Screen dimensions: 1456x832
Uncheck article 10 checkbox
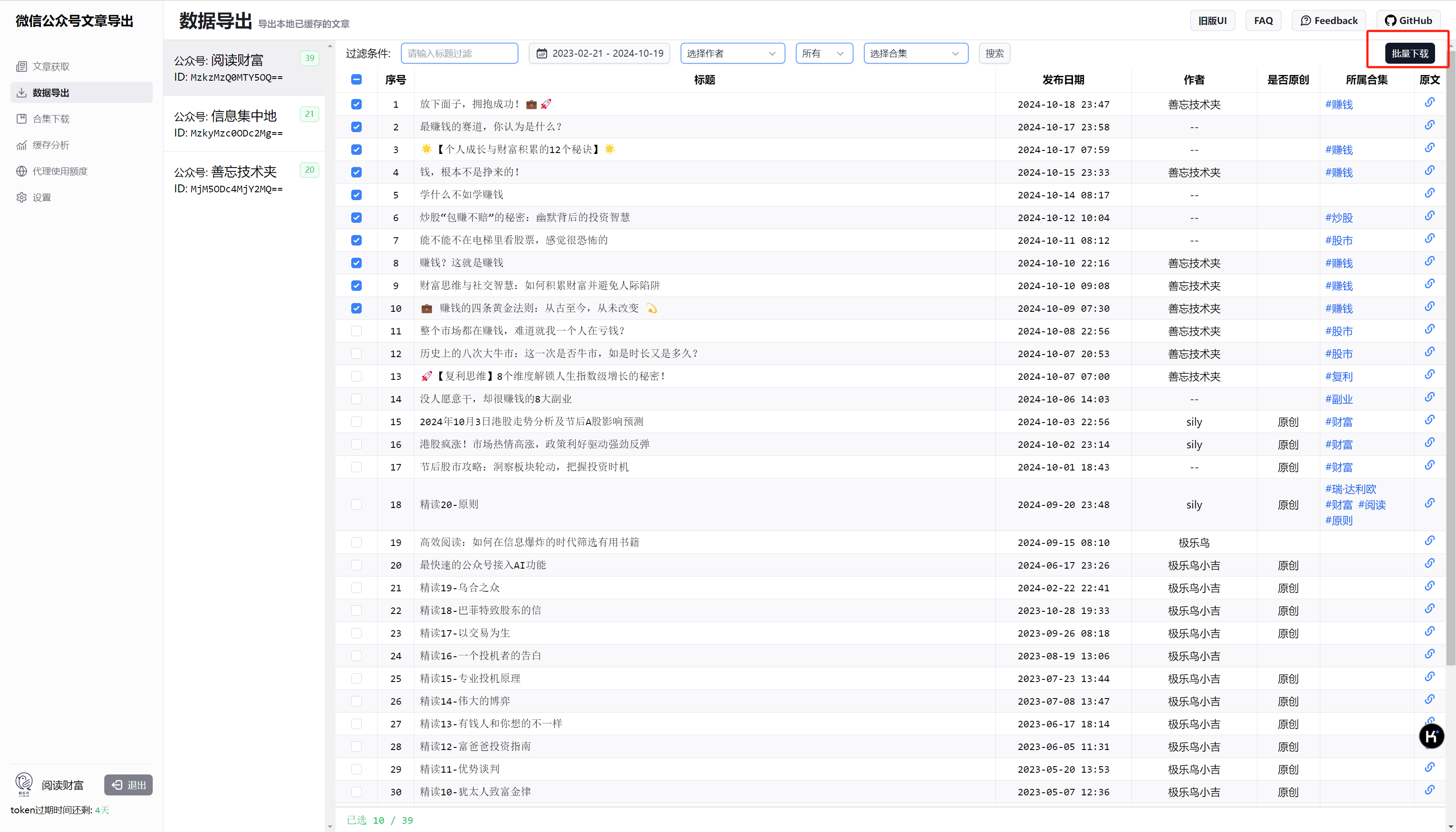356,309
